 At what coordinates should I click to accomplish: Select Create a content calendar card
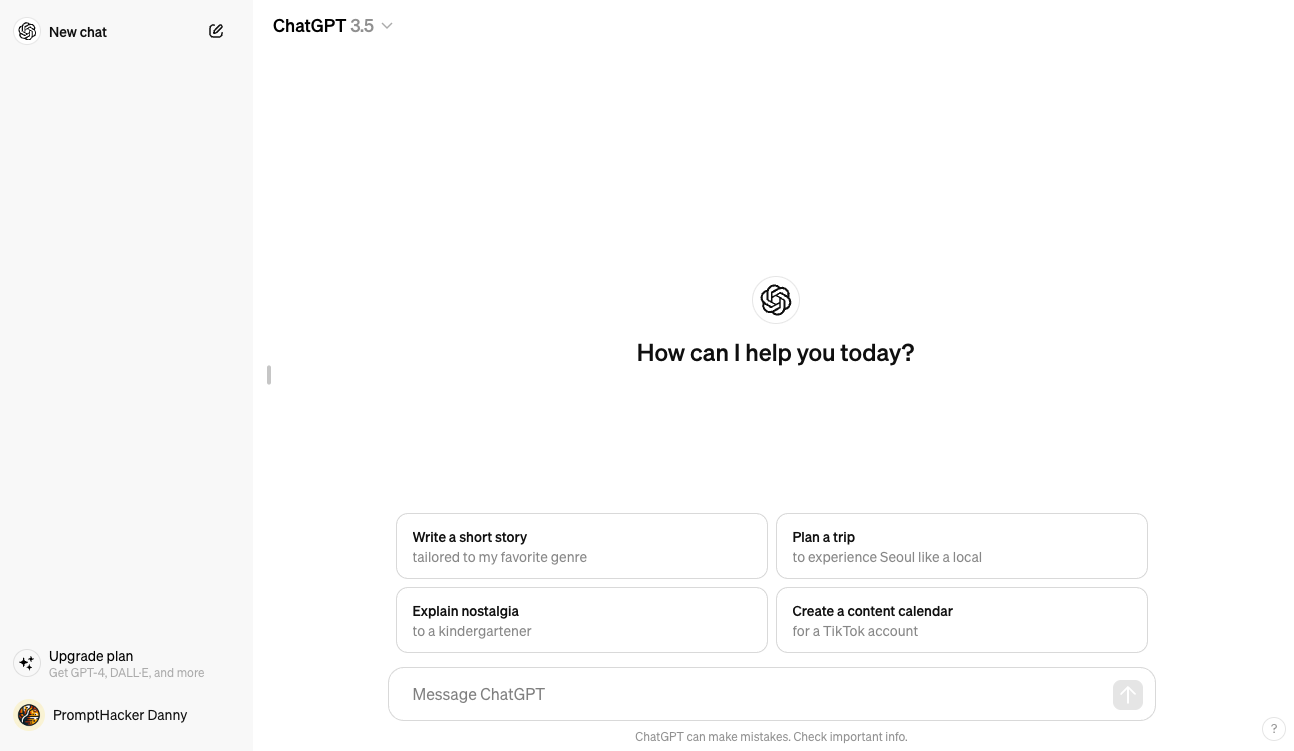click(x=962, y=620)
